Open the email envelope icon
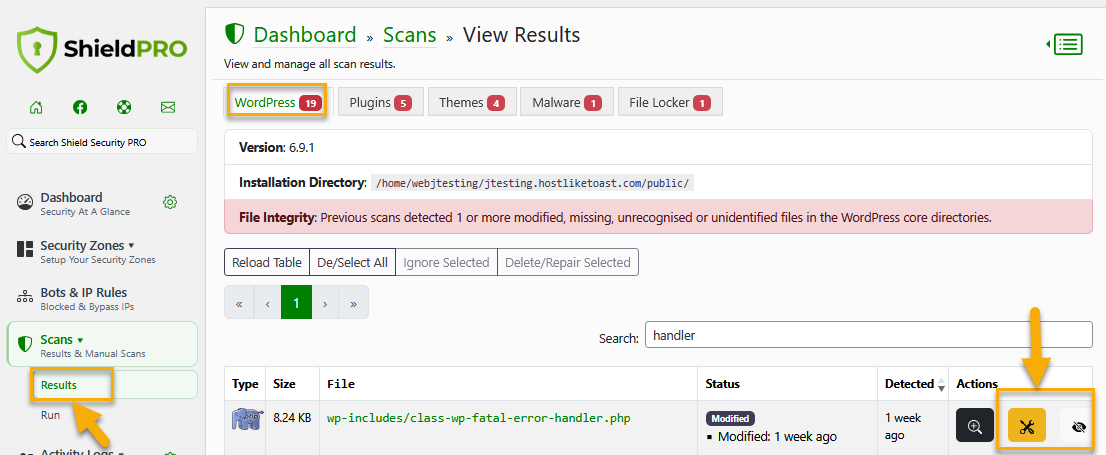The height and width of the screenshot is (455, 1106). click(x=168, y=107)
